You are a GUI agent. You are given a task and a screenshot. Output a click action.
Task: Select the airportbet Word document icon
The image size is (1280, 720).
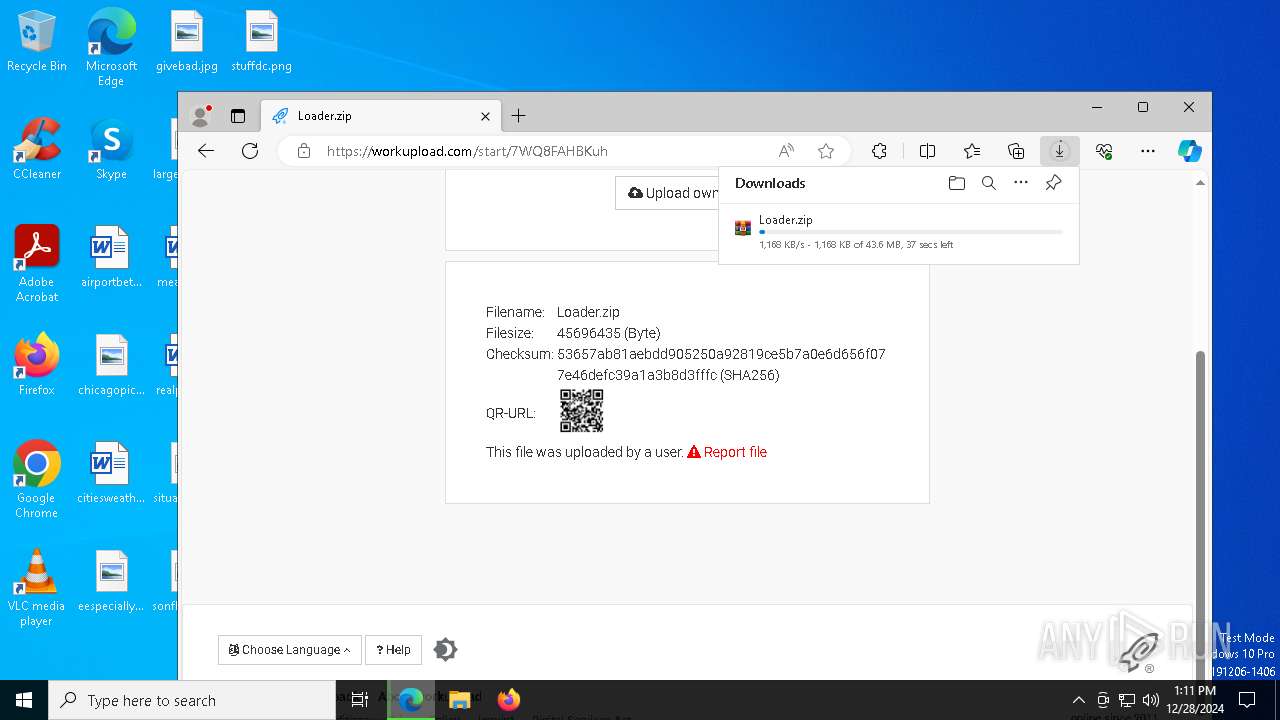(111, 257)
